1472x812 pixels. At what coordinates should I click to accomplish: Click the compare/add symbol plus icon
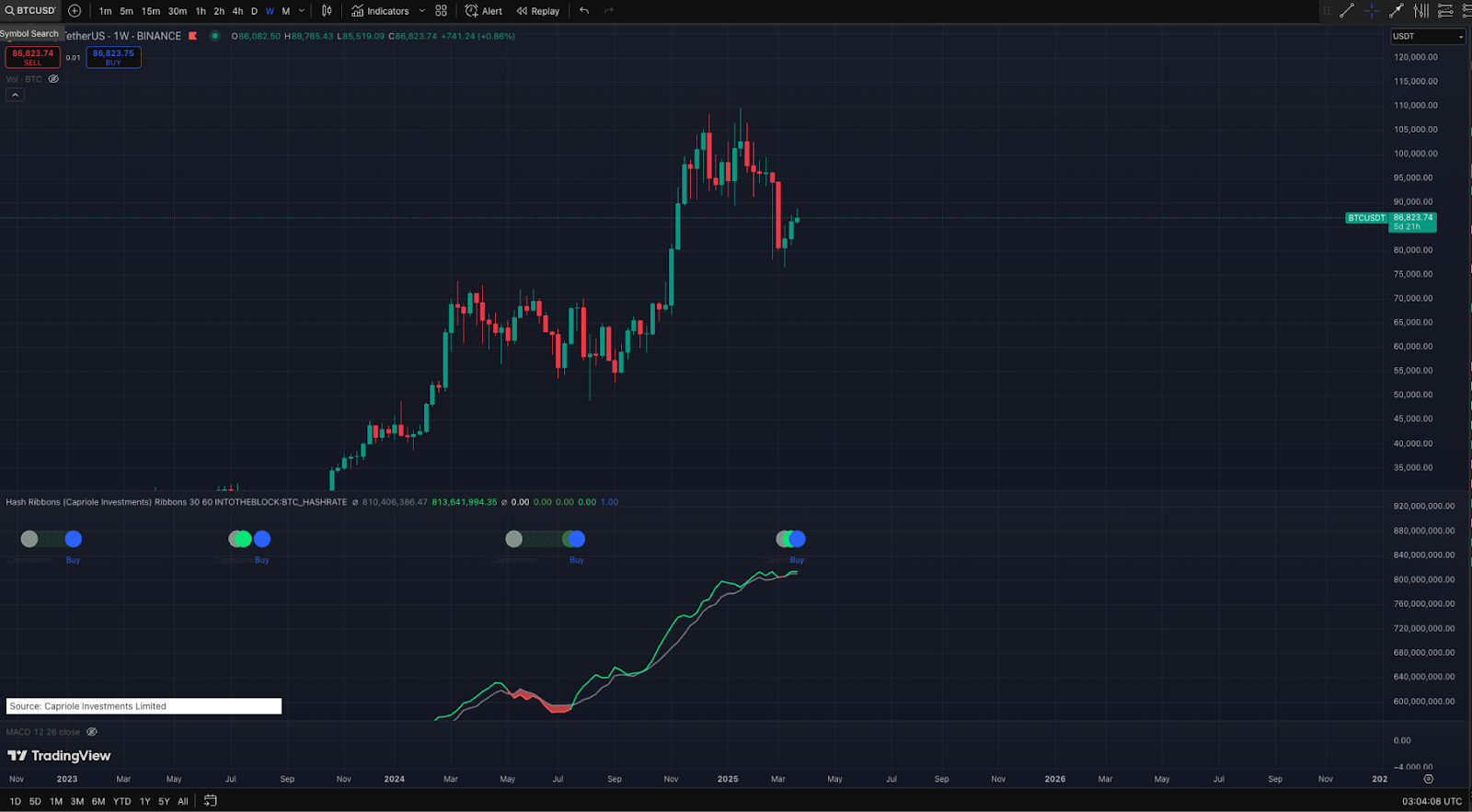[75, 11]
